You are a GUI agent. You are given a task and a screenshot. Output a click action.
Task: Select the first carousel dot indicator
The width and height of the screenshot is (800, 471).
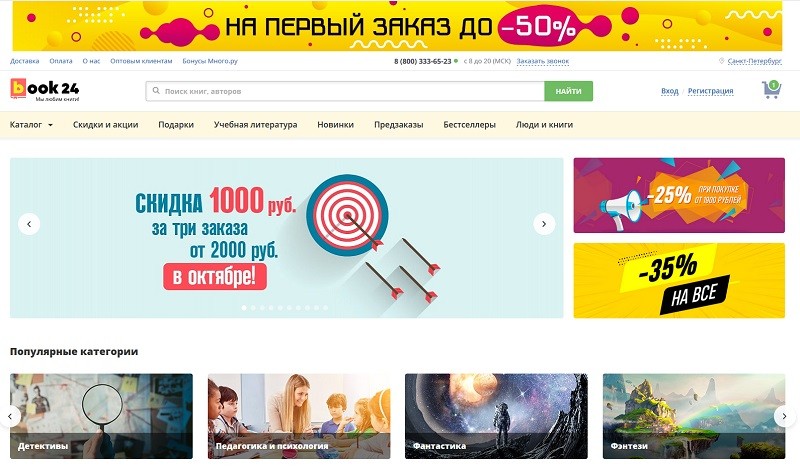tap(244, 308)
